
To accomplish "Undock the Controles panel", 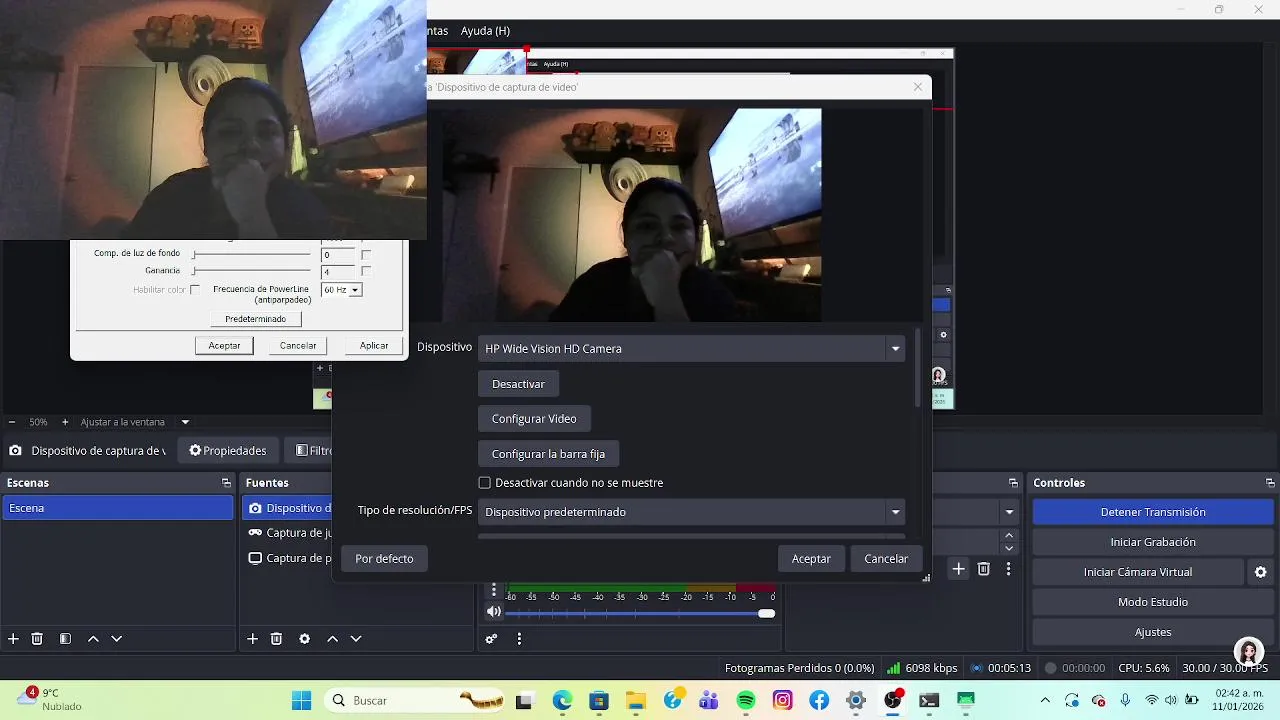I will [1270, 483].
